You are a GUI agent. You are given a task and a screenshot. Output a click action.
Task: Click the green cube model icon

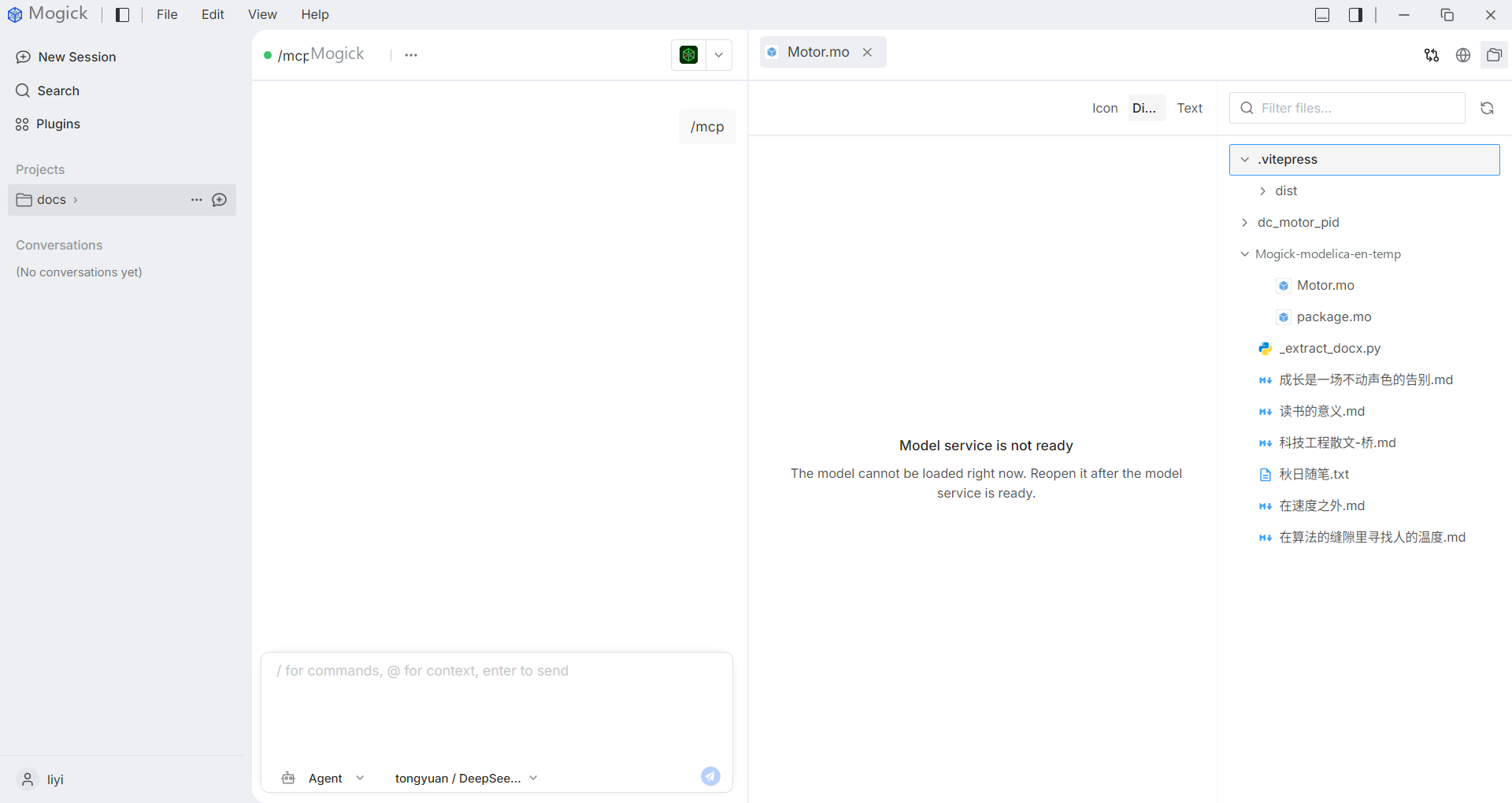pos(688,55)
